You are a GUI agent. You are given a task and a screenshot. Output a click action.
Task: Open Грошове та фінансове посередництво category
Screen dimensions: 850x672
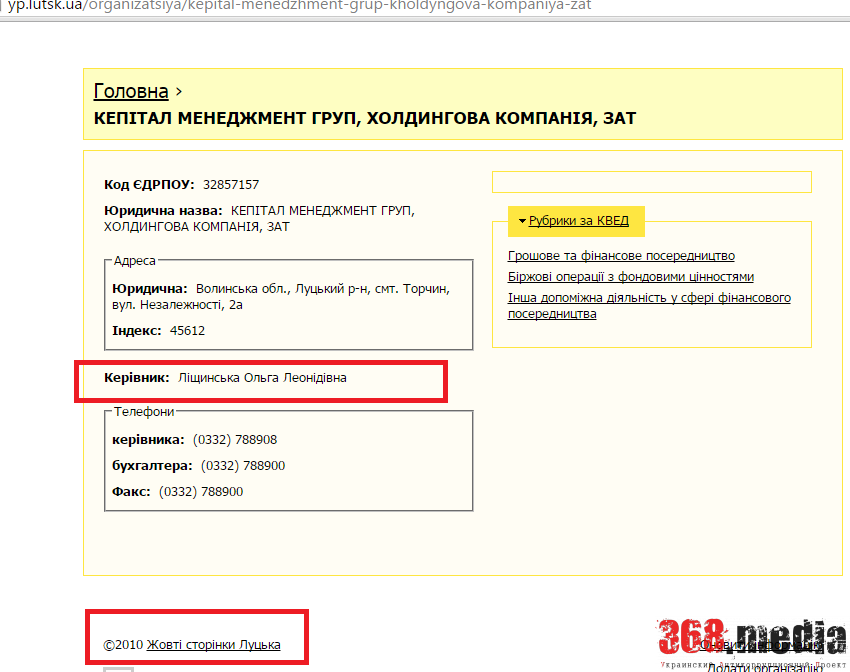click(621, 256)
